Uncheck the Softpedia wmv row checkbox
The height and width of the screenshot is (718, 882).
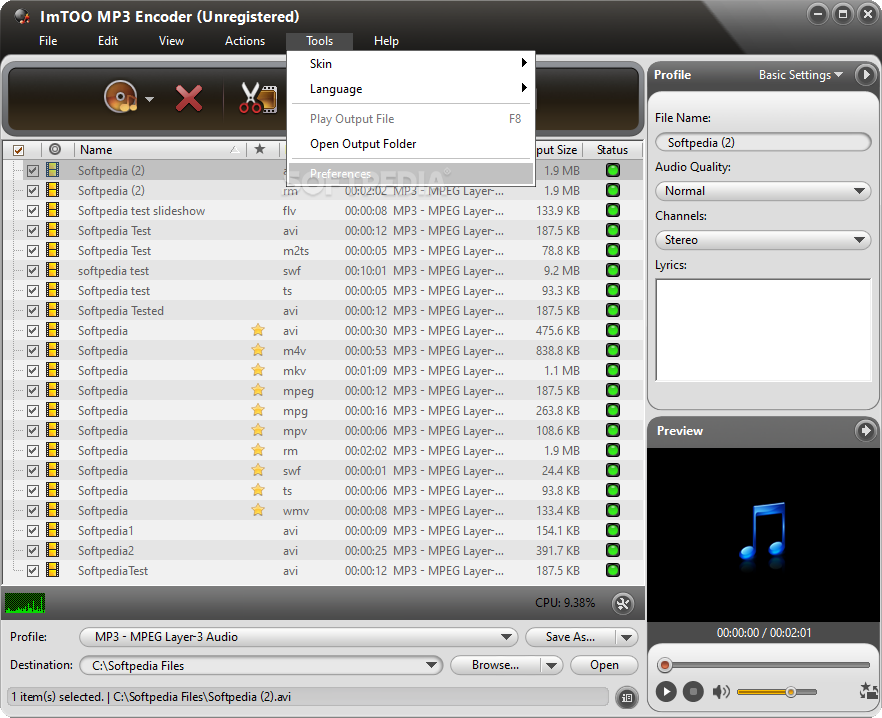pos(33,511)
